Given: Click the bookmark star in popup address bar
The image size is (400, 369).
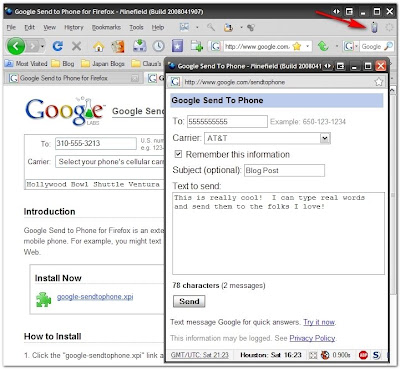Looking at the screenshot, I should tap(379, 82).
